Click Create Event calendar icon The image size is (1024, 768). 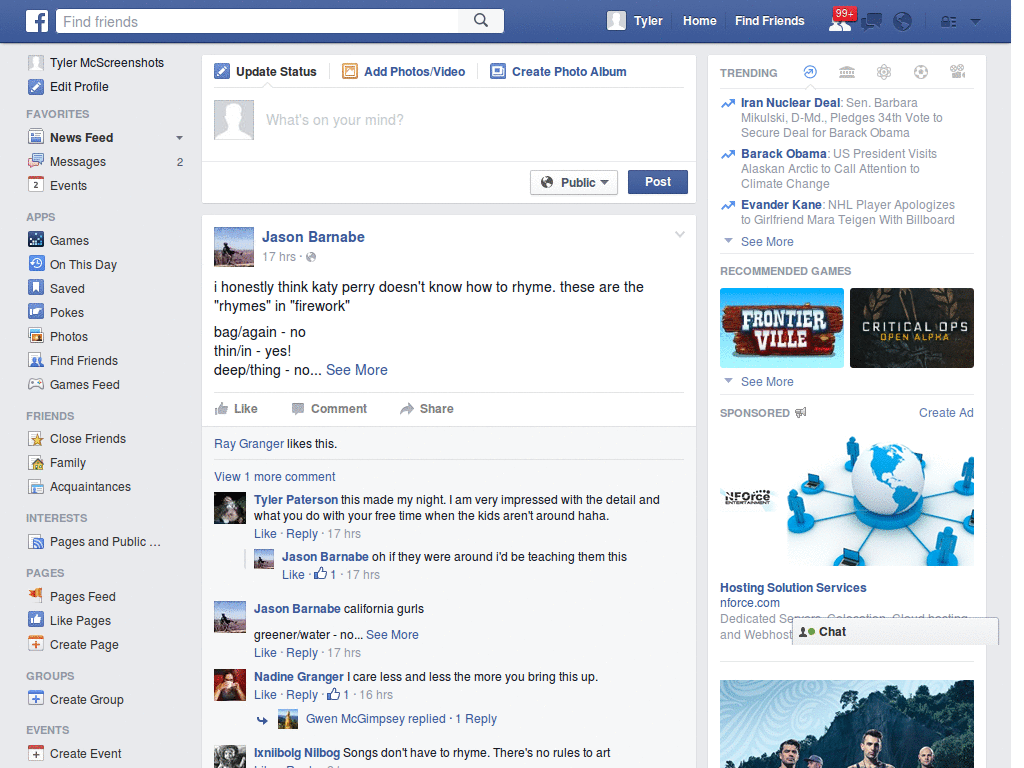36,753
